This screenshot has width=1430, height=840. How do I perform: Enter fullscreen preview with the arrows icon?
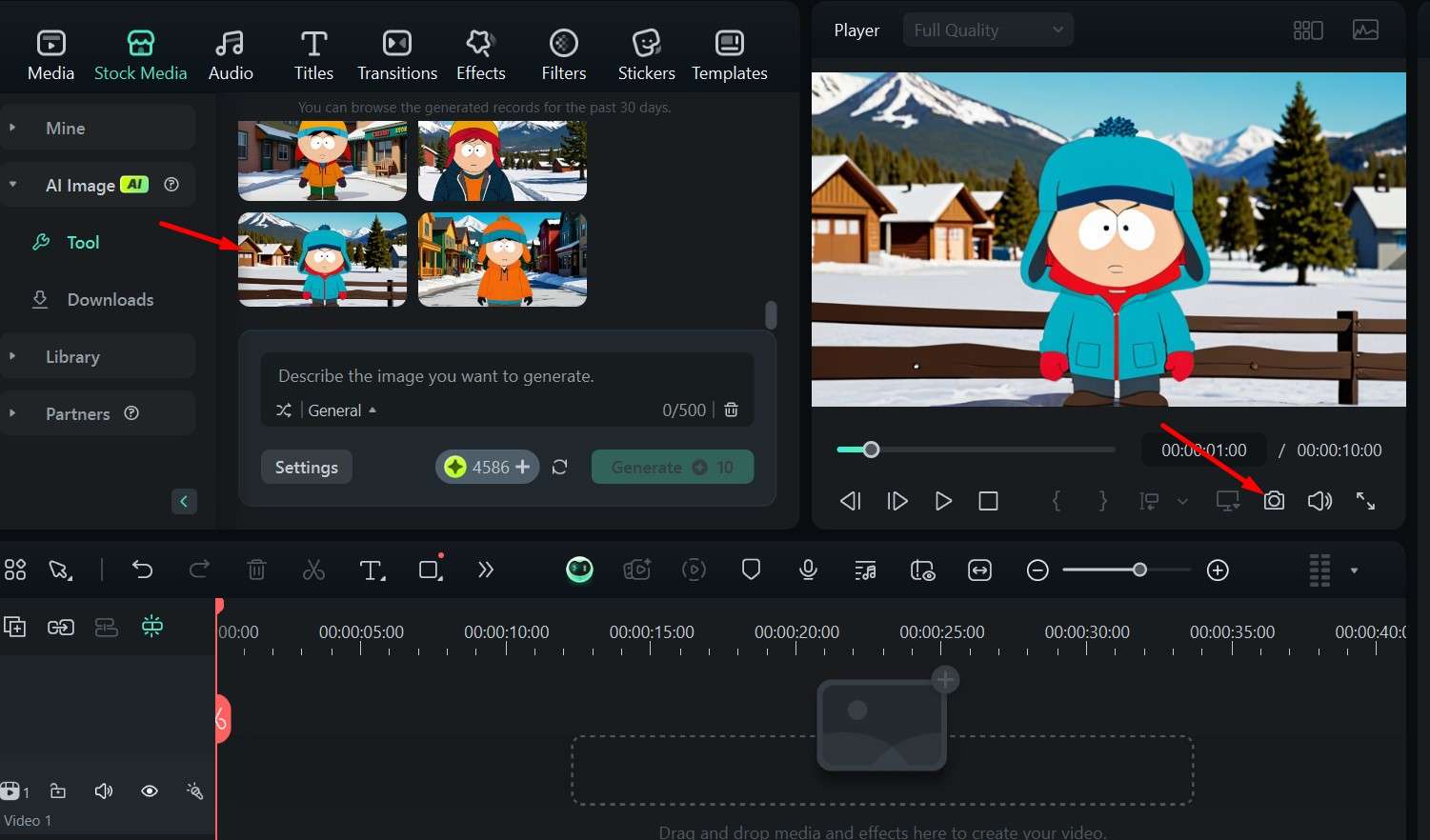1365,501
